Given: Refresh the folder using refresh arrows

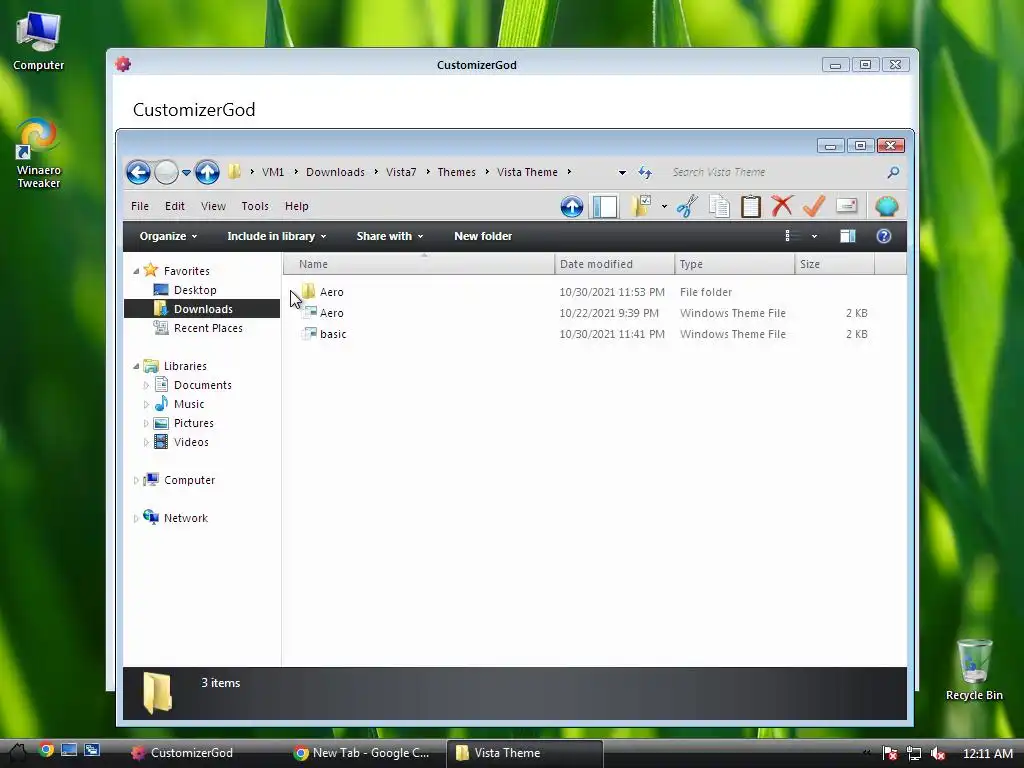Looking at the screenshot, I should [645, 172].
